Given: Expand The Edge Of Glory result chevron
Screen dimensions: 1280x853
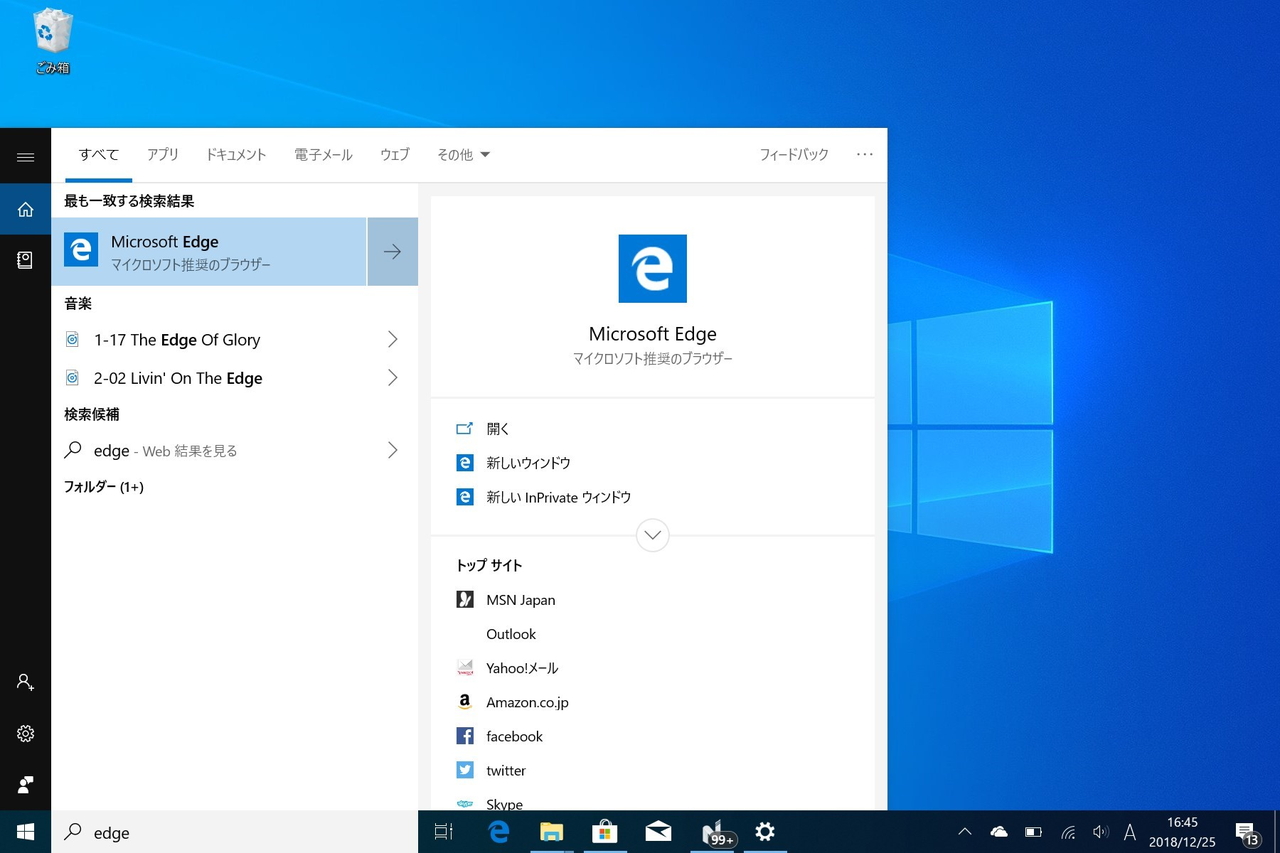Looking at the screenshot, I should [x=393, y=340].
